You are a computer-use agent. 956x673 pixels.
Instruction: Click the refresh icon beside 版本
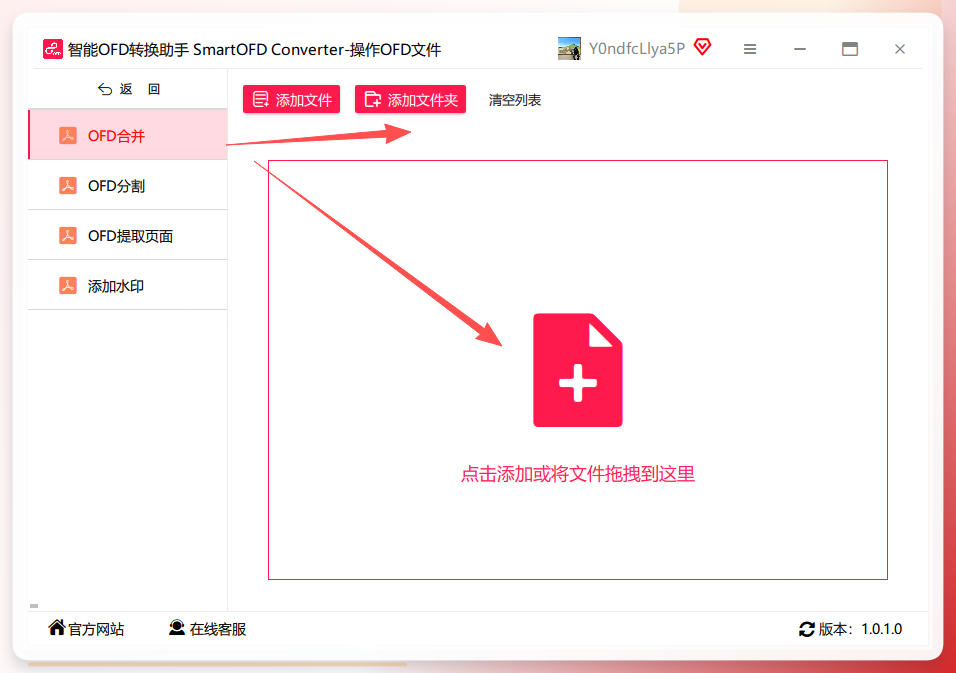click(x=807, y=629)
